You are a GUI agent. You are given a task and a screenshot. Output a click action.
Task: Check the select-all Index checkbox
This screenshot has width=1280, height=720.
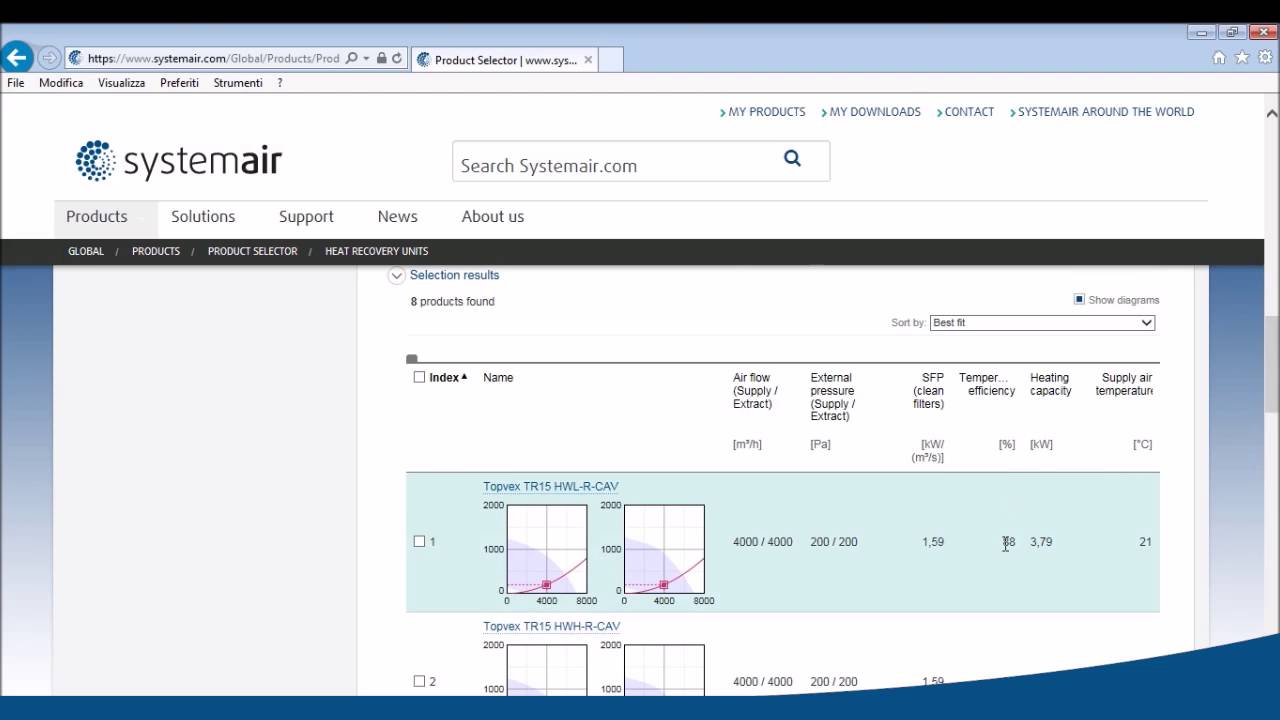tap(419, 377)
